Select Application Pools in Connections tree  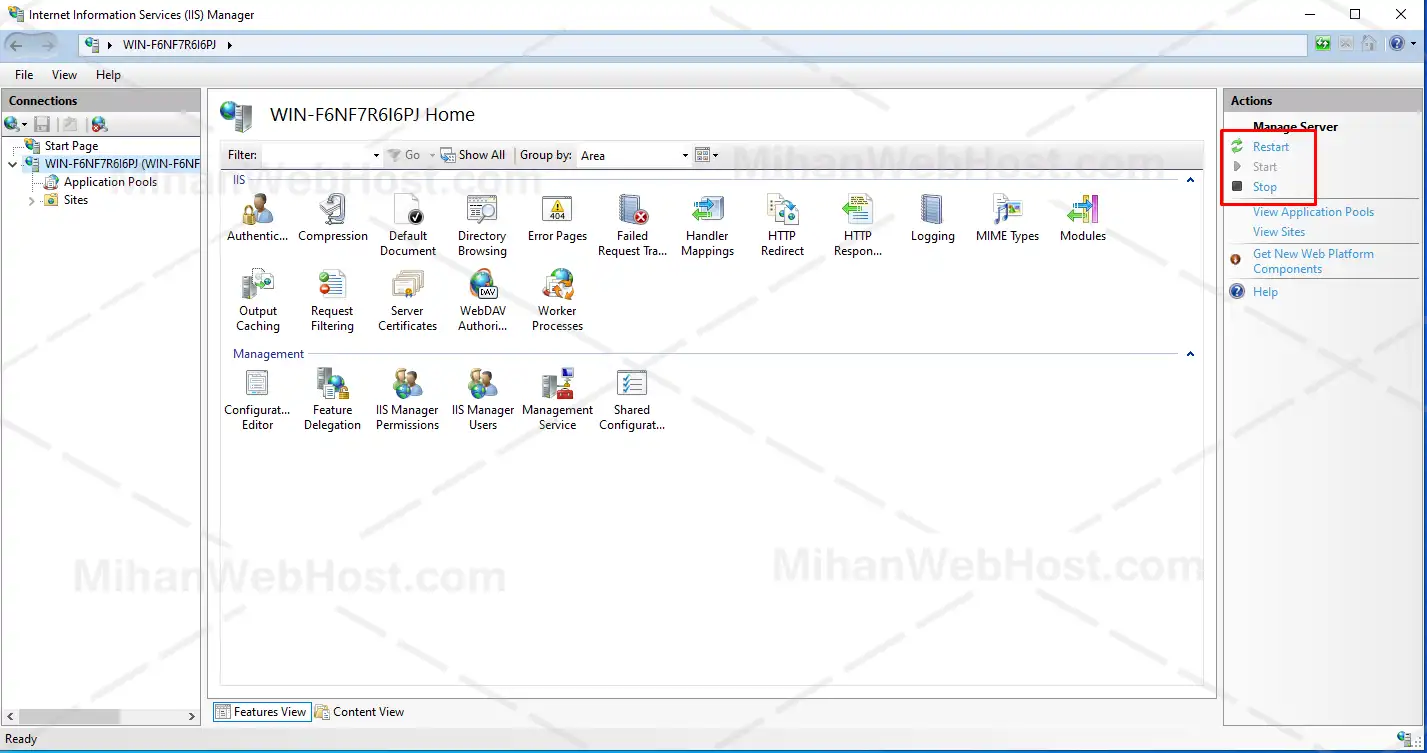point(110,182)
